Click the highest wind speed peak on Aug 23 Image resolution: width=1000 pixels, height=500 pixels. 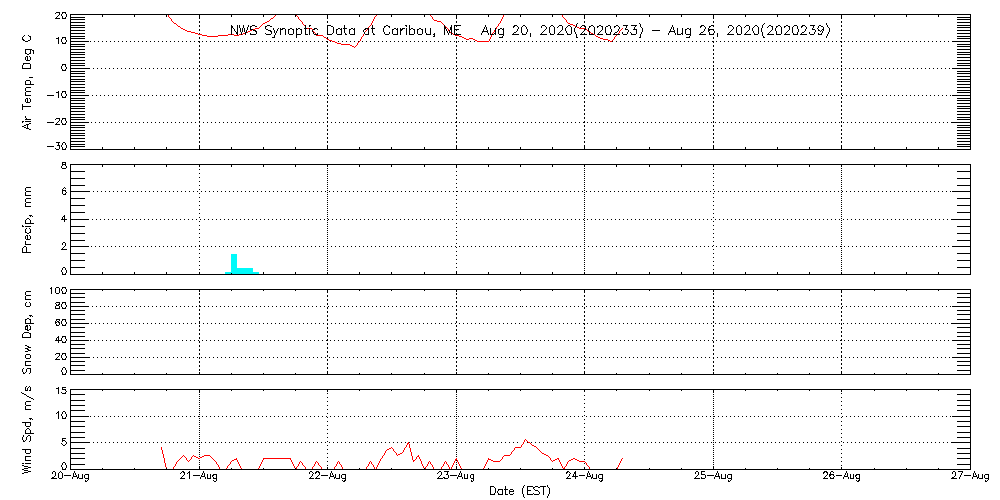526,440
